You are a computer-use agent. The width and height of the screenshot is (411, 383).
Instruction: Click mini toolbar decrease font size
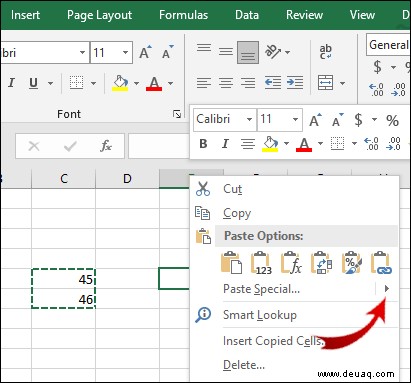point(337,120)
